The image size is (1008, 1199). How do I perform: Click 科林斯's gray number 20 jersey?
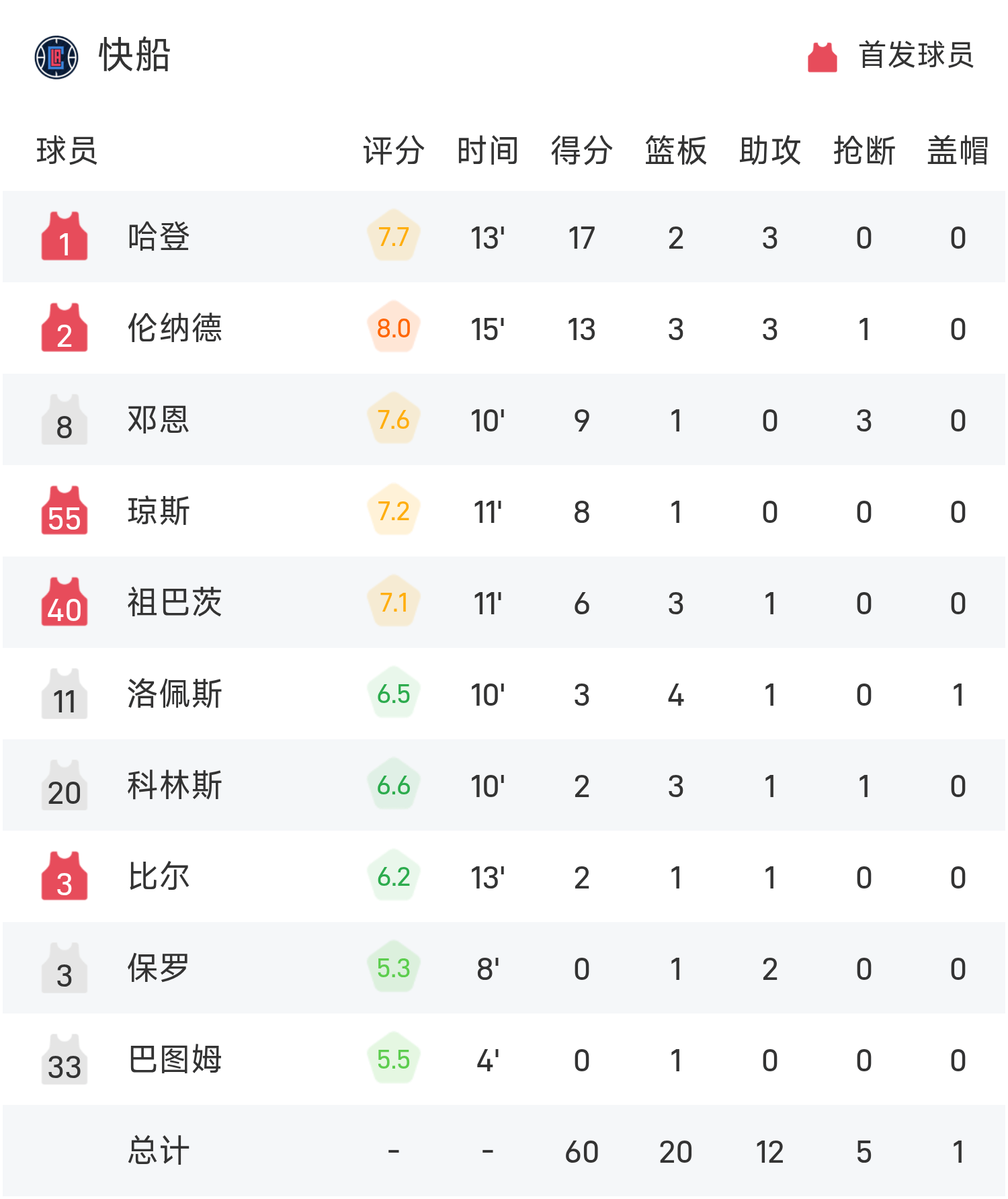[x=65, y=785]
